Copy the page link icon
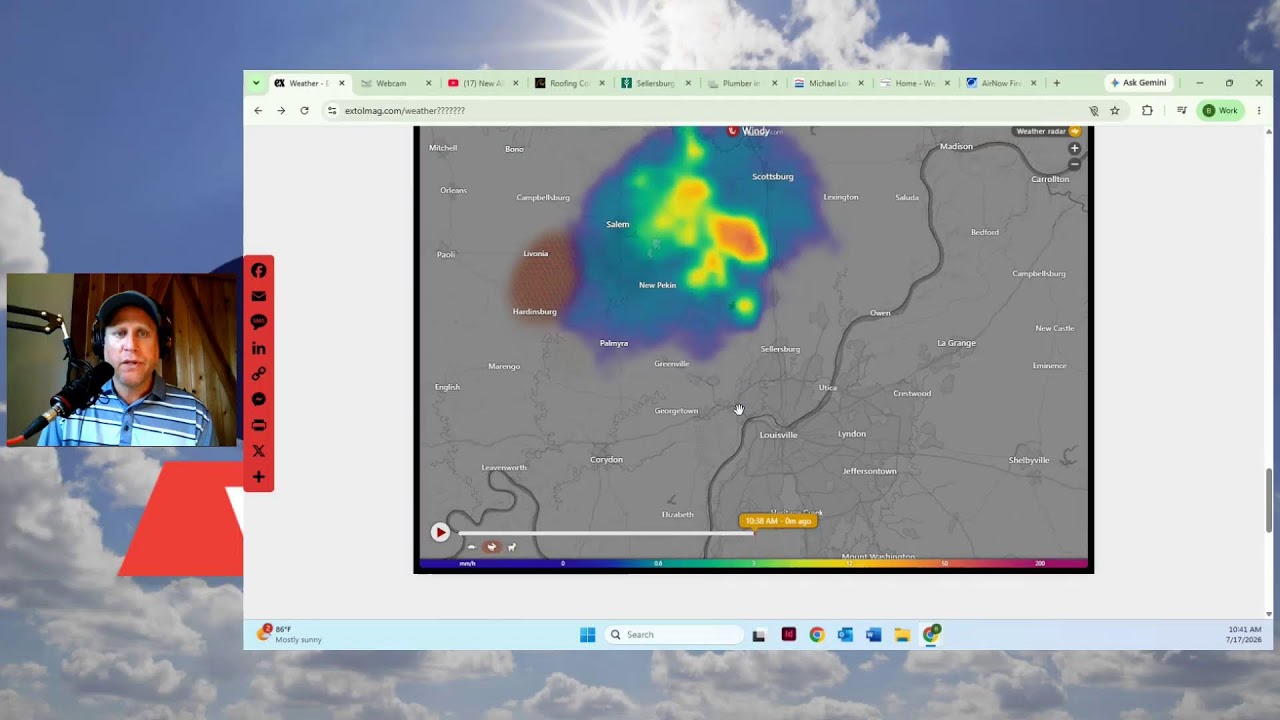This screenshot has width=1280, height=720. (x=258, y=374)
